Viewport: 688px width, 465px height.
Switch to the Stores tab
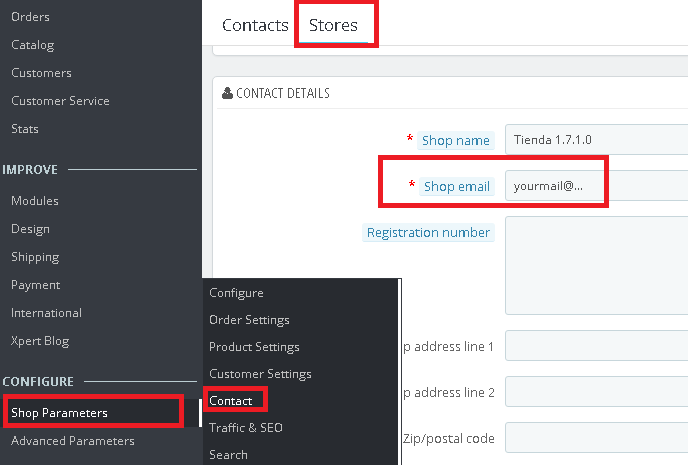pos(334,25)
